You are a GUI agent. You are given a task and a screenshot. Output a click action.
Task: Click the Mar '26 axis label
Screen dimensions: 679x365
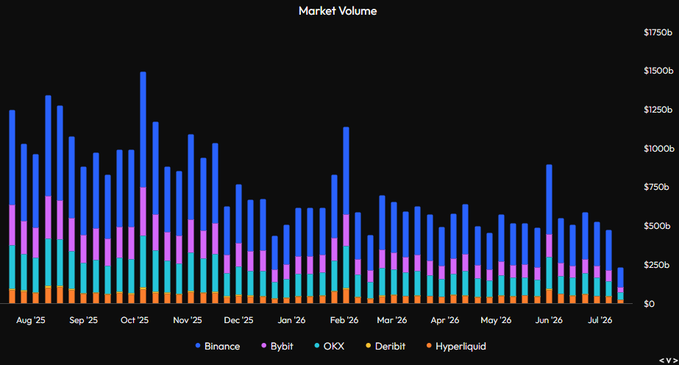[x=392, y=320]
